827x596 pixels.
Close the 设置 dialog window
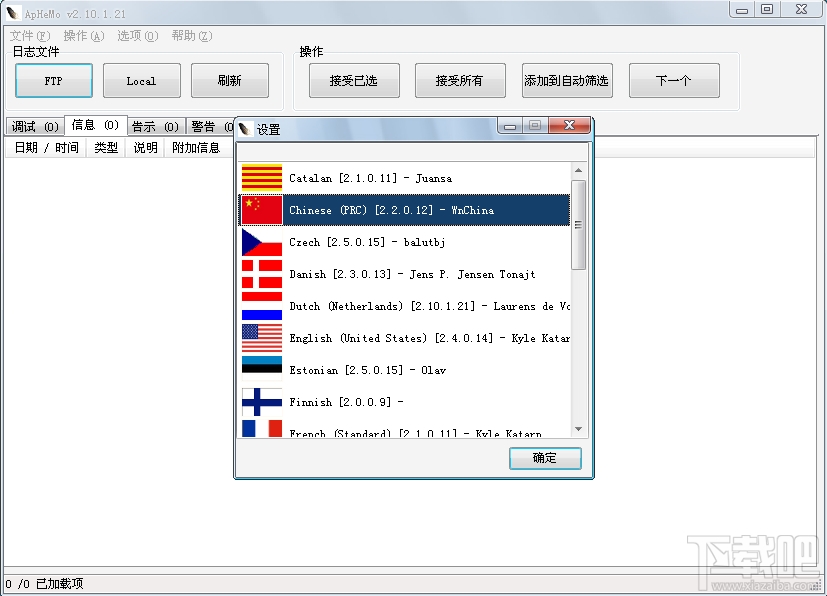point(569,125)
